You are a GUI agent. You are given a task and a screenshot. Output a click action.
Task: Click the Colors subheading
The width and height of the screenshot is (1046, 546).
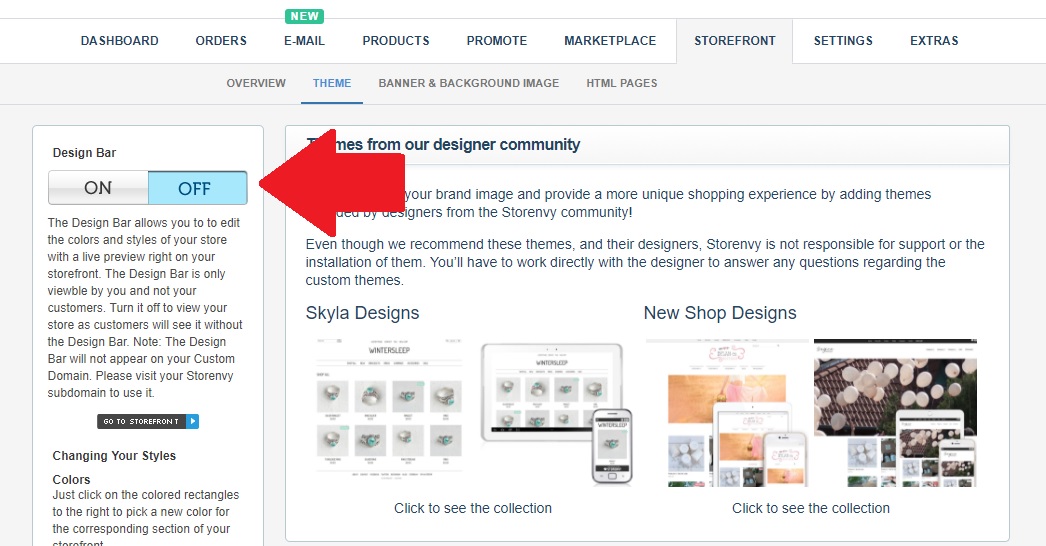(x=71, y=479)
